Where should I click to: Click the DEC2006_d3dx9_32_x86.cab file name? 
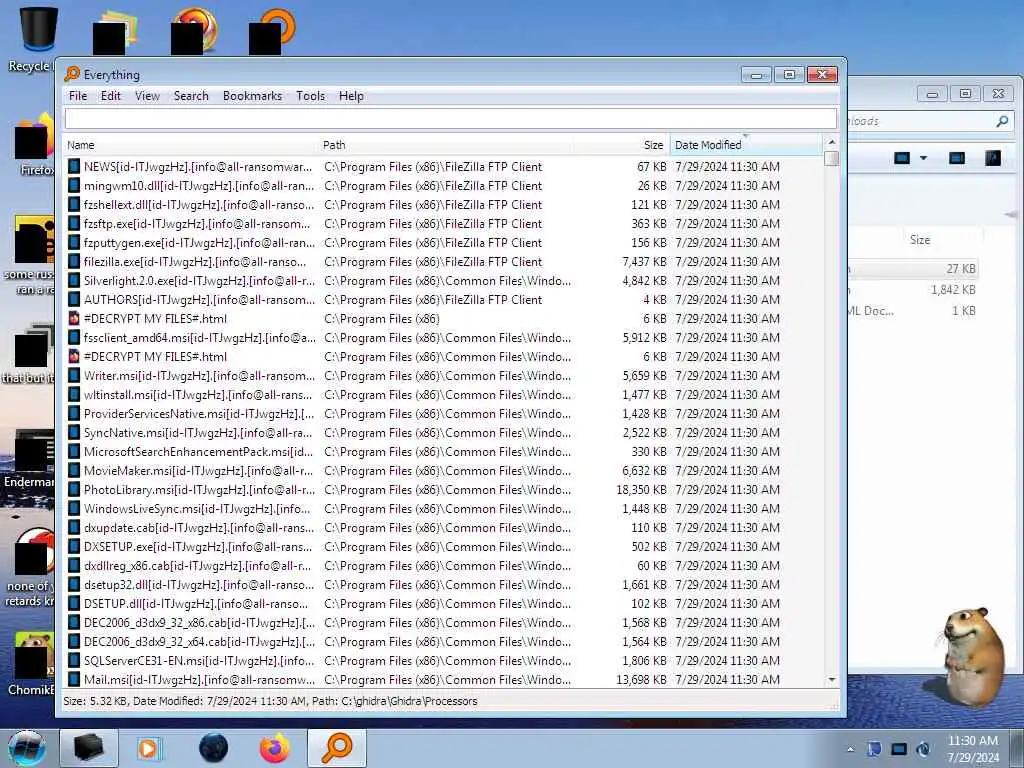point(199,622)
